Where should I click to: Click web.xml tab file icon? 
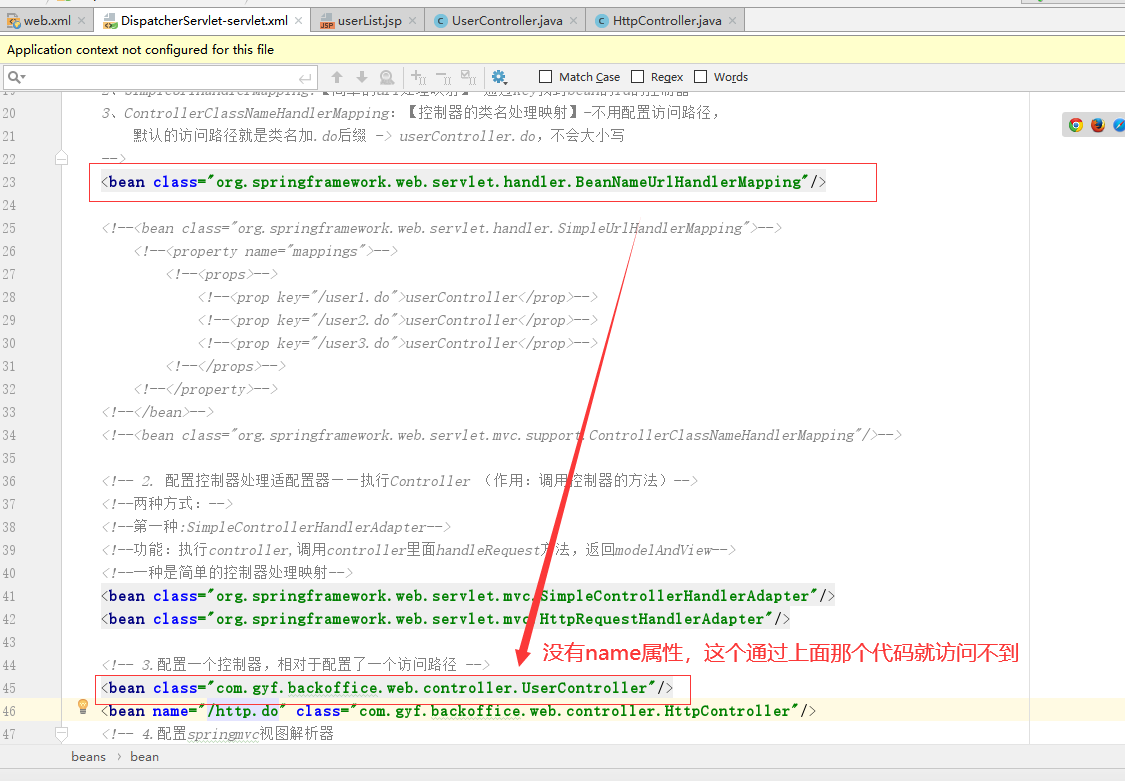pos(14,21)
